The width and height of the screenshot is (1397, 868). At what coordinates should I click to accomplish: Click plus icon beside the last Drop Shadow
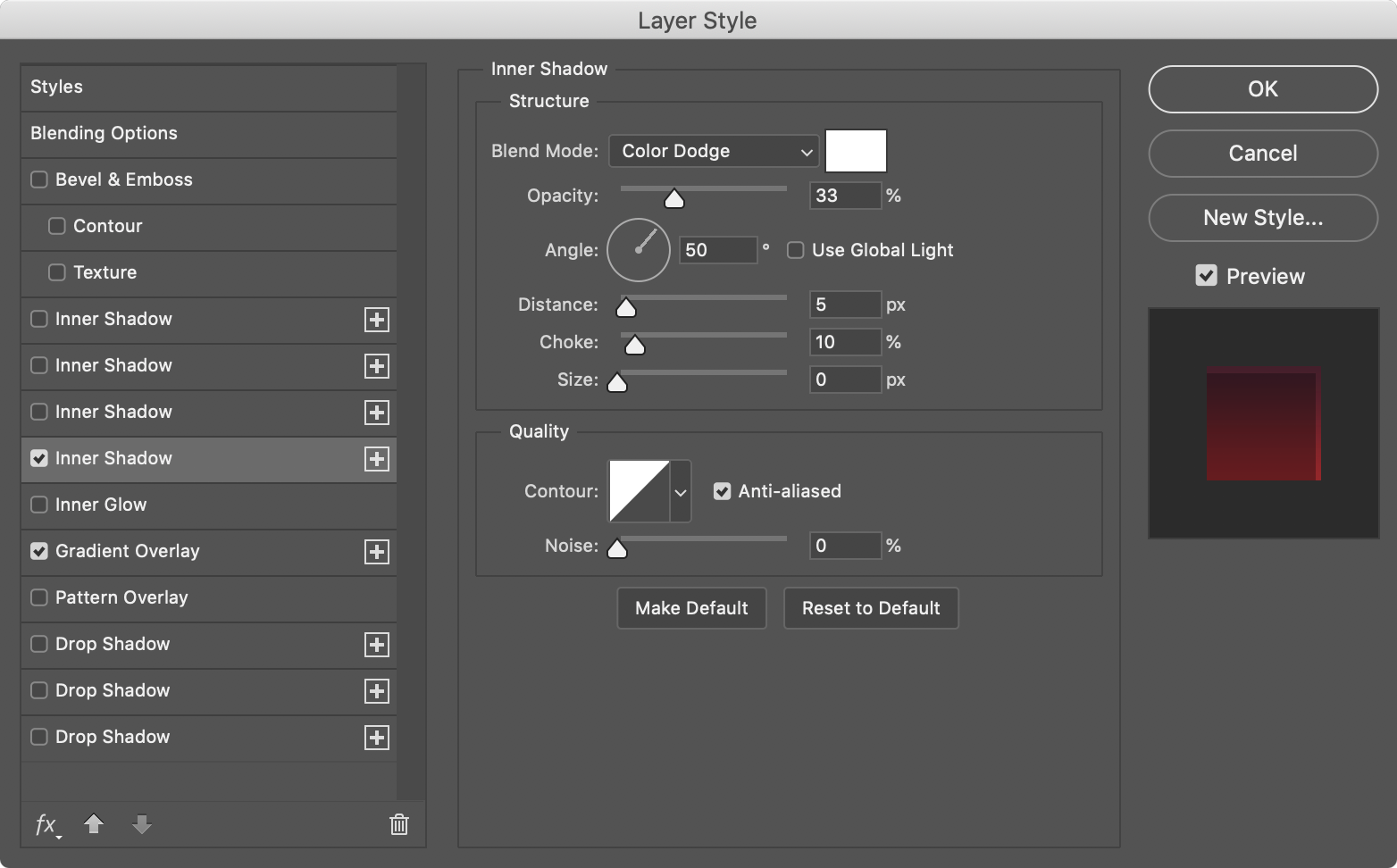(x=377, y=738)
